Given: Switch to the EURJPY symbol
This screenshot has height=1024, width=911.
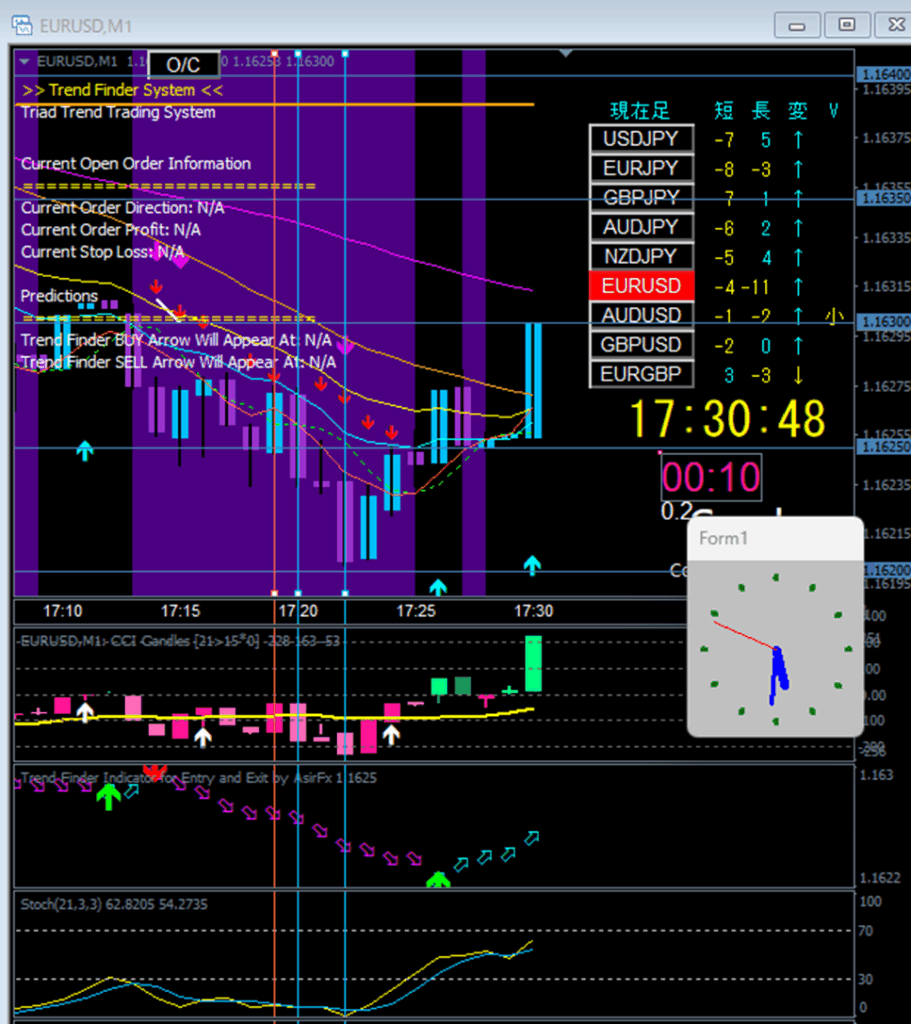Looking at the screenshot, I should pyautogui.click(x=641, y=168).
